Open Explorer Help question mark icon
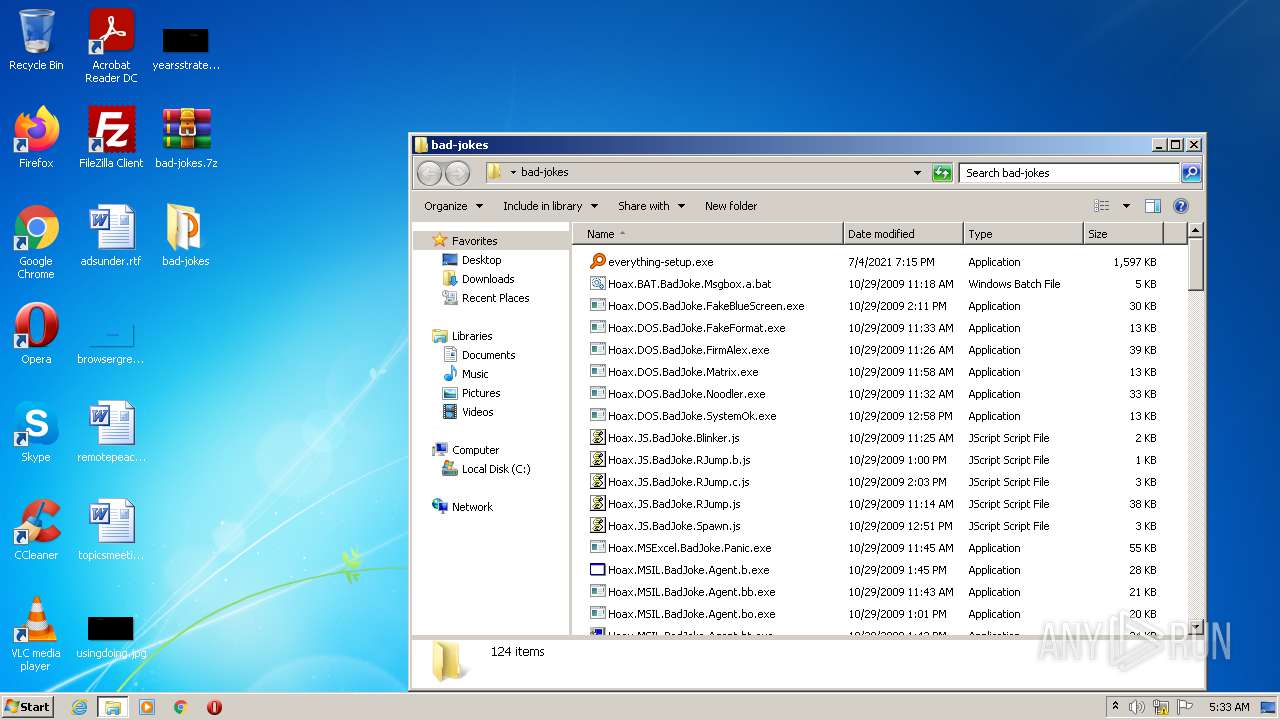Image resolution: width=1280 pixels, height=720 pixels. tap(1180, 206)
